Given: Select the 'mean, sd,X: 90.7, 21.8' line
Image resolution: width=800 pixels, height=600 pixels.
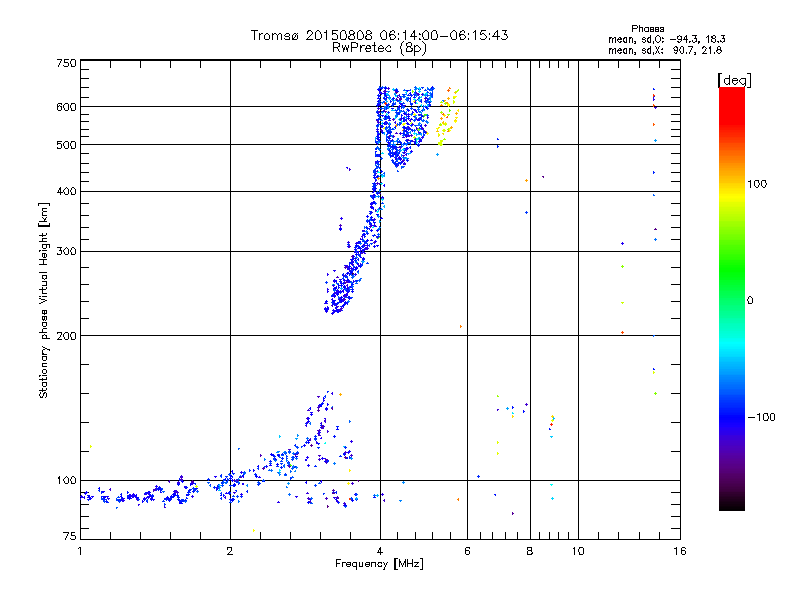Looking at the screenshot, I should [x=665, y=50].
